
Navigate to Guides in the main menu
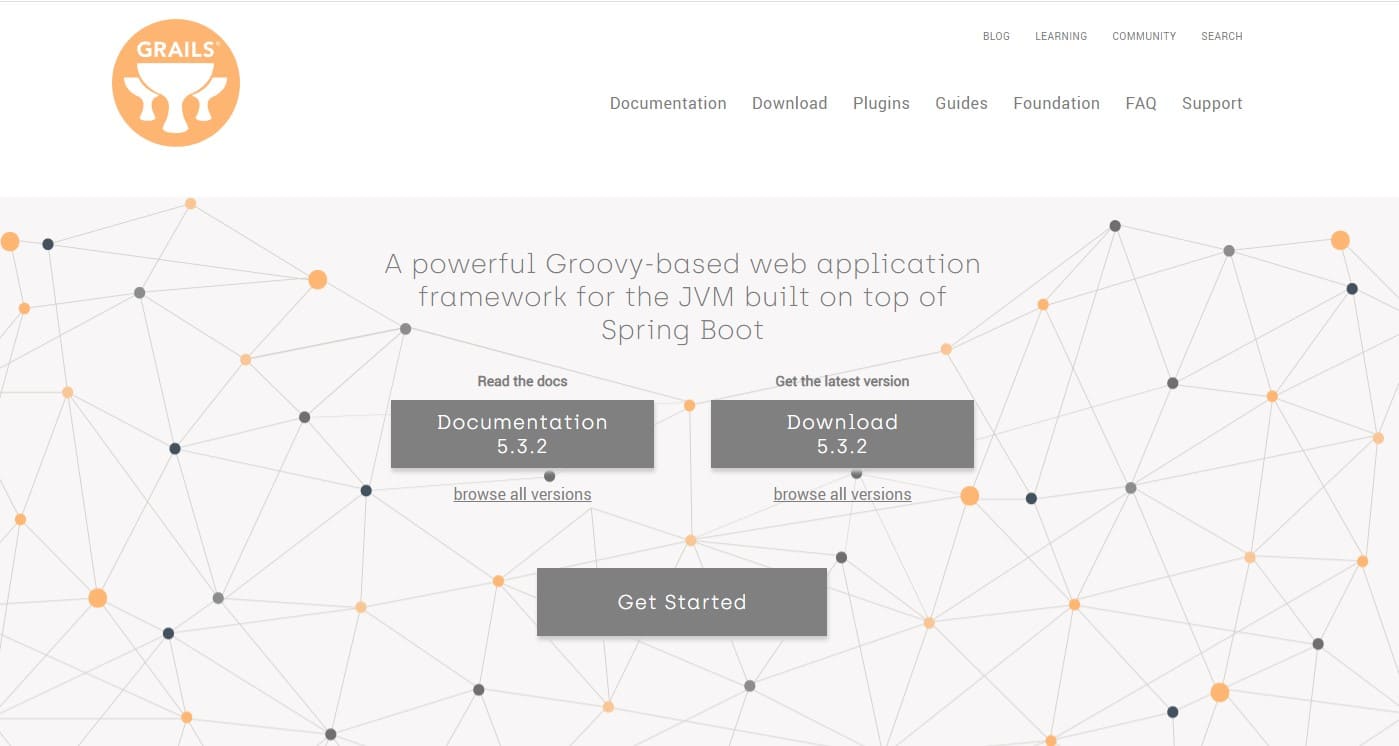pyautogui.click(x=961, y=103)
